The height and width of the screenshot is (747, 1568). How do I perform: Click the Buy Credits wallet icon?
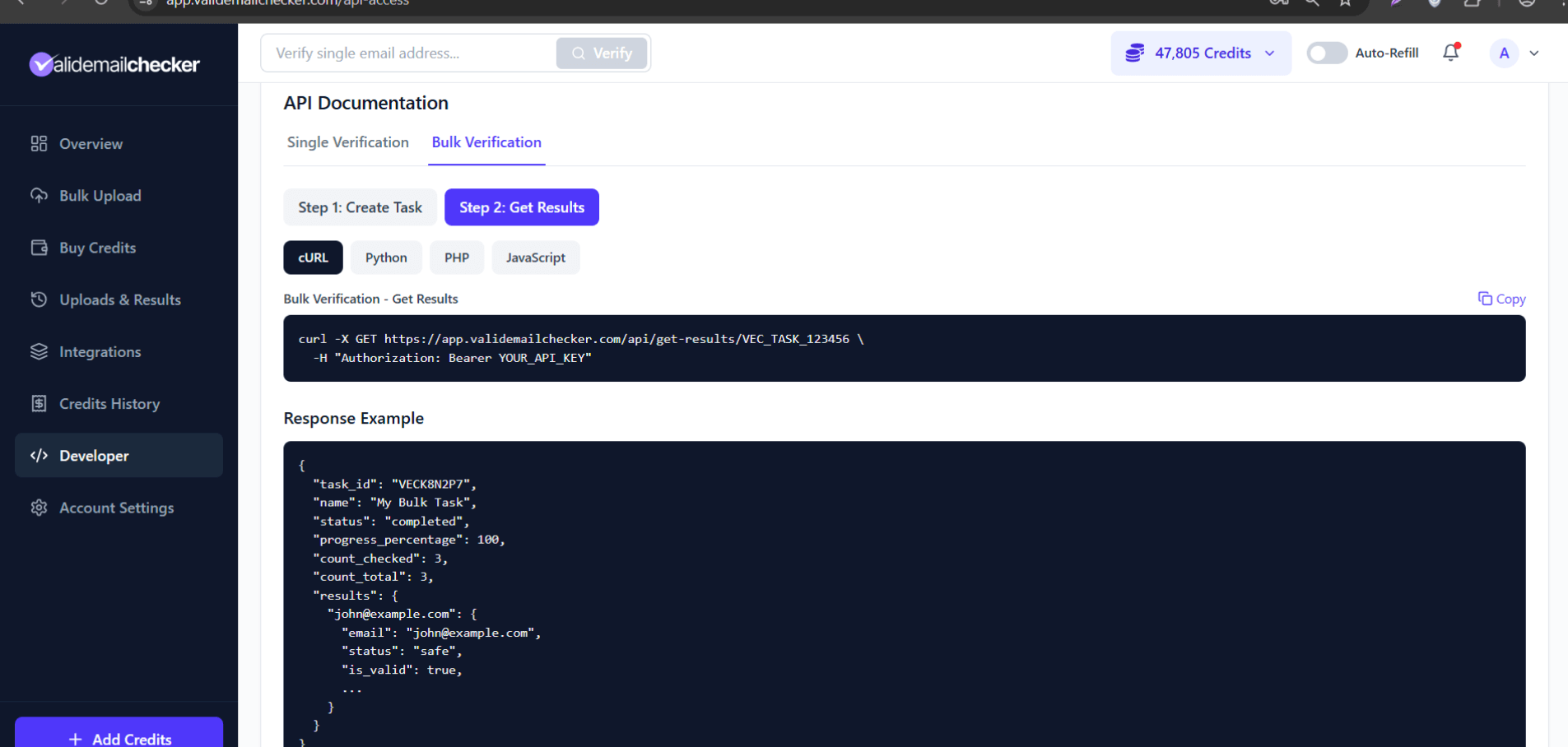coord(39,248)
